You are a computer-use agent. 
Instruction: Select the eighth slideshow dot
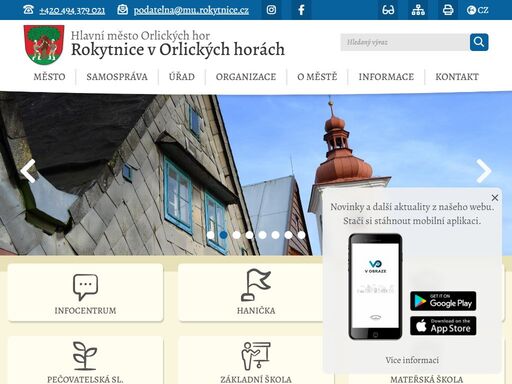302,235
